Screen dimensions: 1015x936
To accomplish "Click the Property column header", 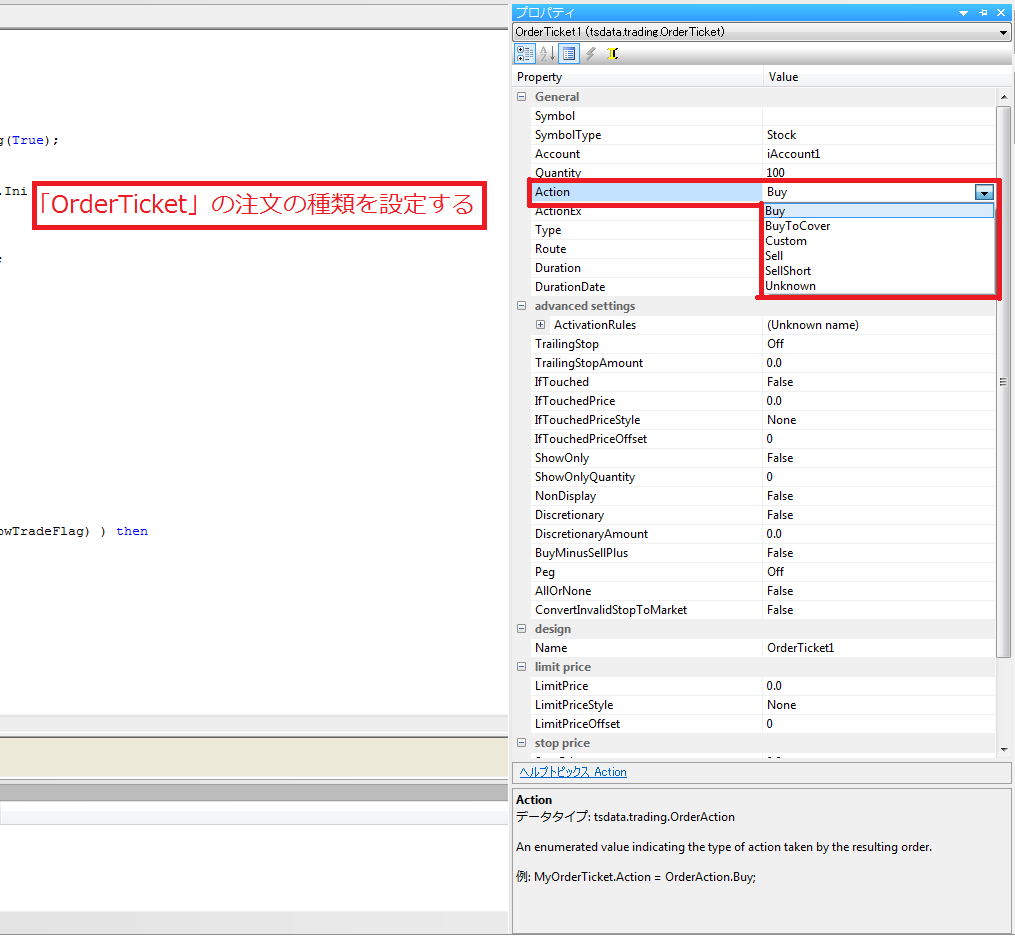I will (638, 77).
